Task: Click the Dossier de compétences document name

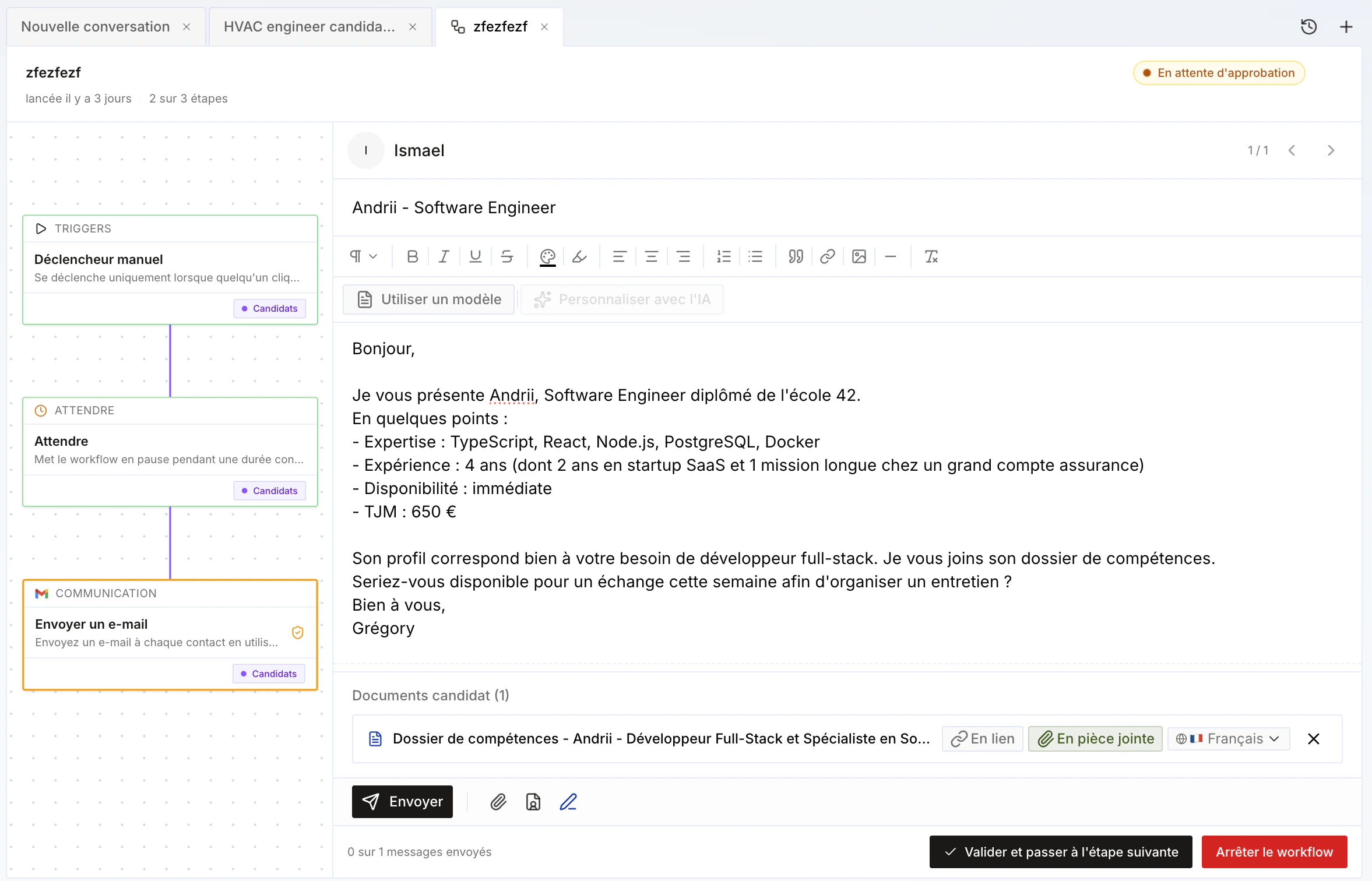Action: point(661,739)
